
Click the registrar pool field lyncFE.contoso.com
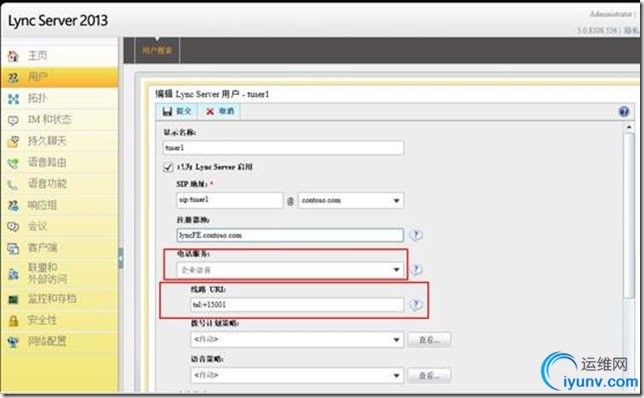tap(290, 235)
